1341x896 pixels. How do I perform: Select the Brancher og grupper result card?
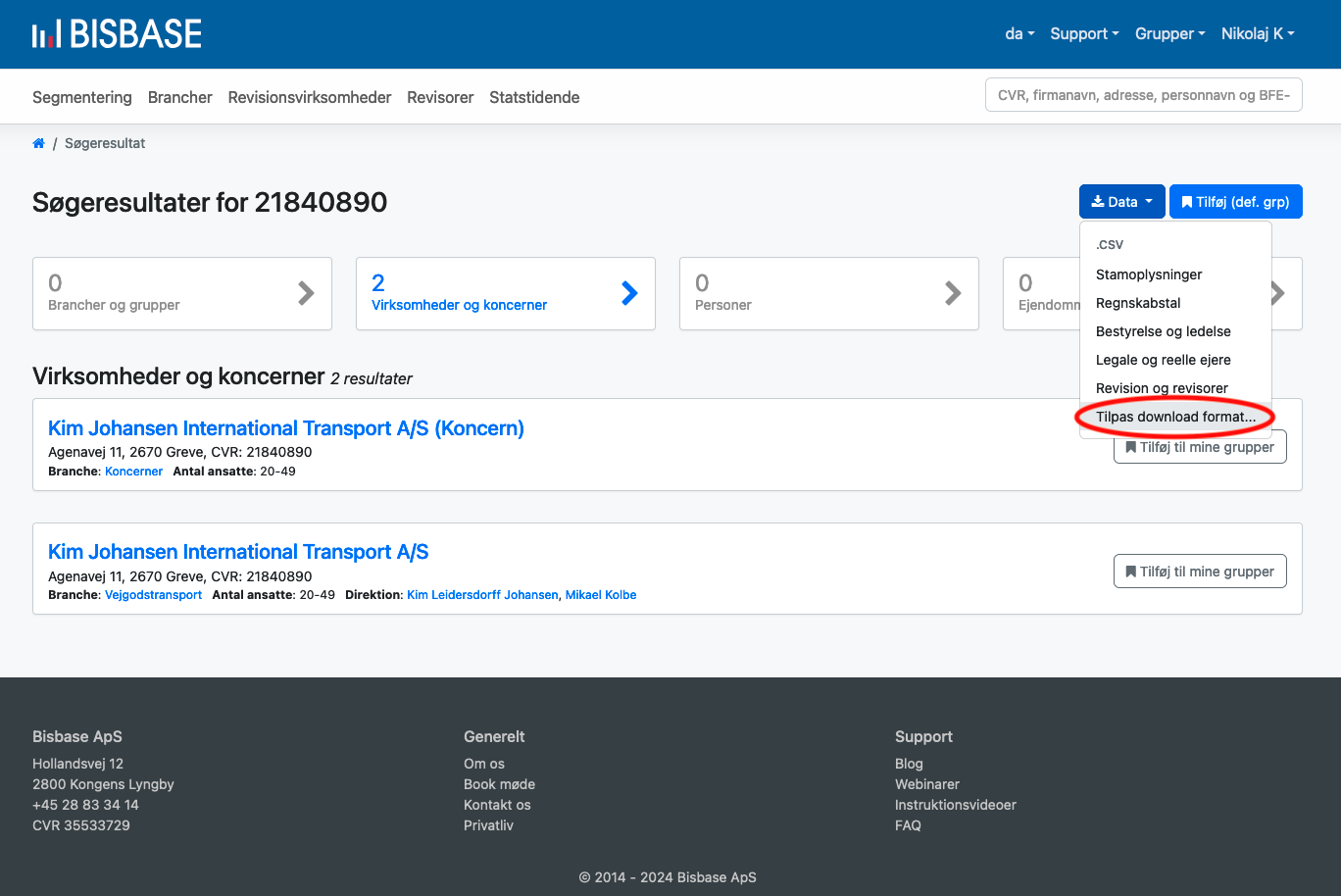point(182,293)
